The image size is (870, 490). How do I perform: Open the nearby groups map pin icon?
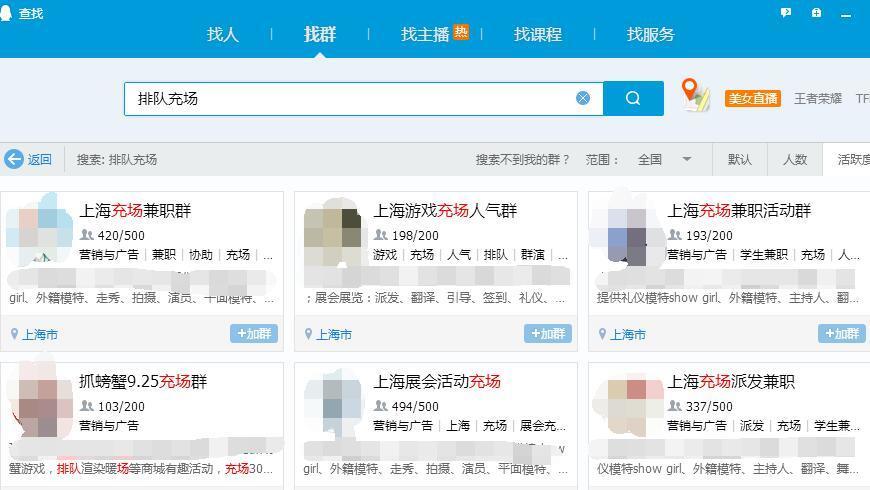[695, 94]
